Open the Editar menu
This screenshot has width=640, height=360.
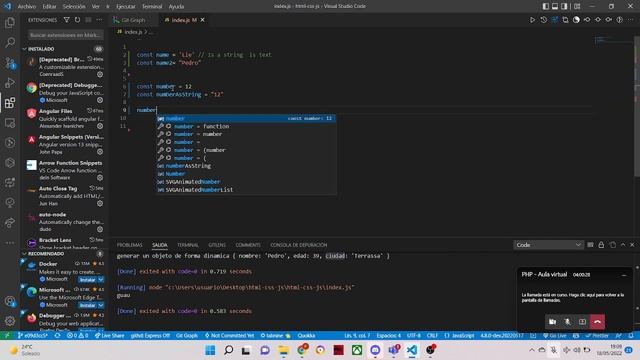click(x=49, y=7)
